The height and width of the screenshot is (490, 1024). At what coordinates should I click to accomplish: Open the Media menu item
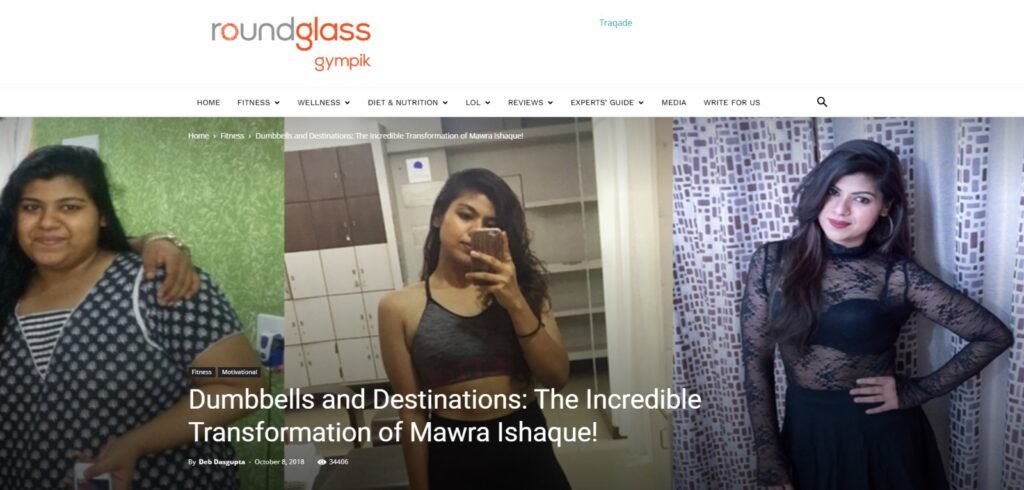pos(673,103)
